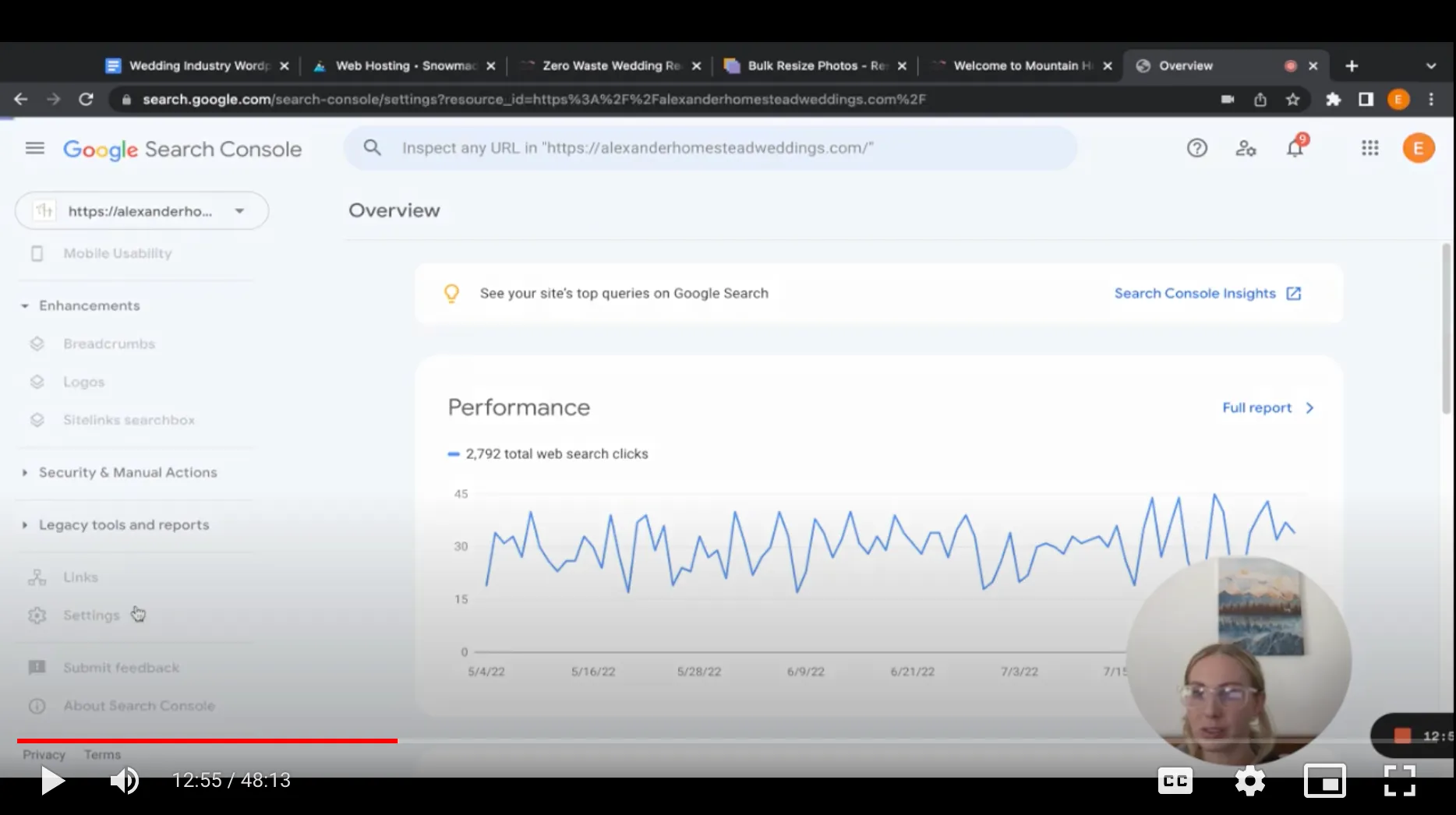Open Sitelinks searchbox report
This screenshot has width=1456, height=815.
(129, 420)
